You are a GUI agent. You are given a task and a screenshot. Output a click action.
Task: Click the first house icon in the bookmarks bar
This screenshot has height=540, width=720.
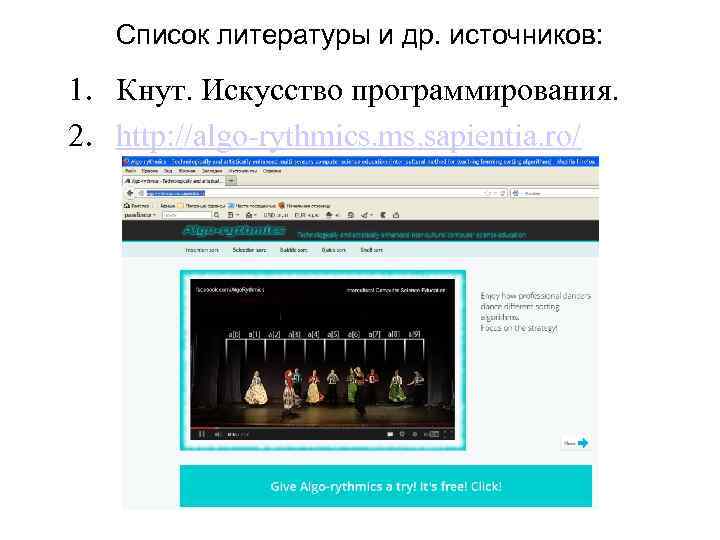pos(127,205)
